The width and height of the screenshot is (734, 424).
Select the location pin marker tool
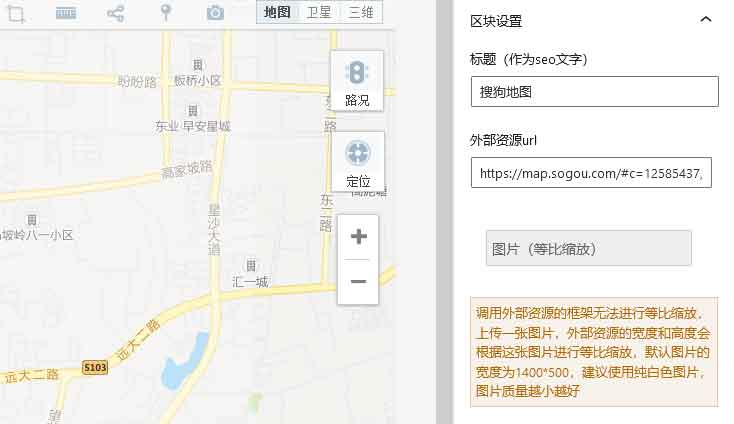click(x=166, y=13)
